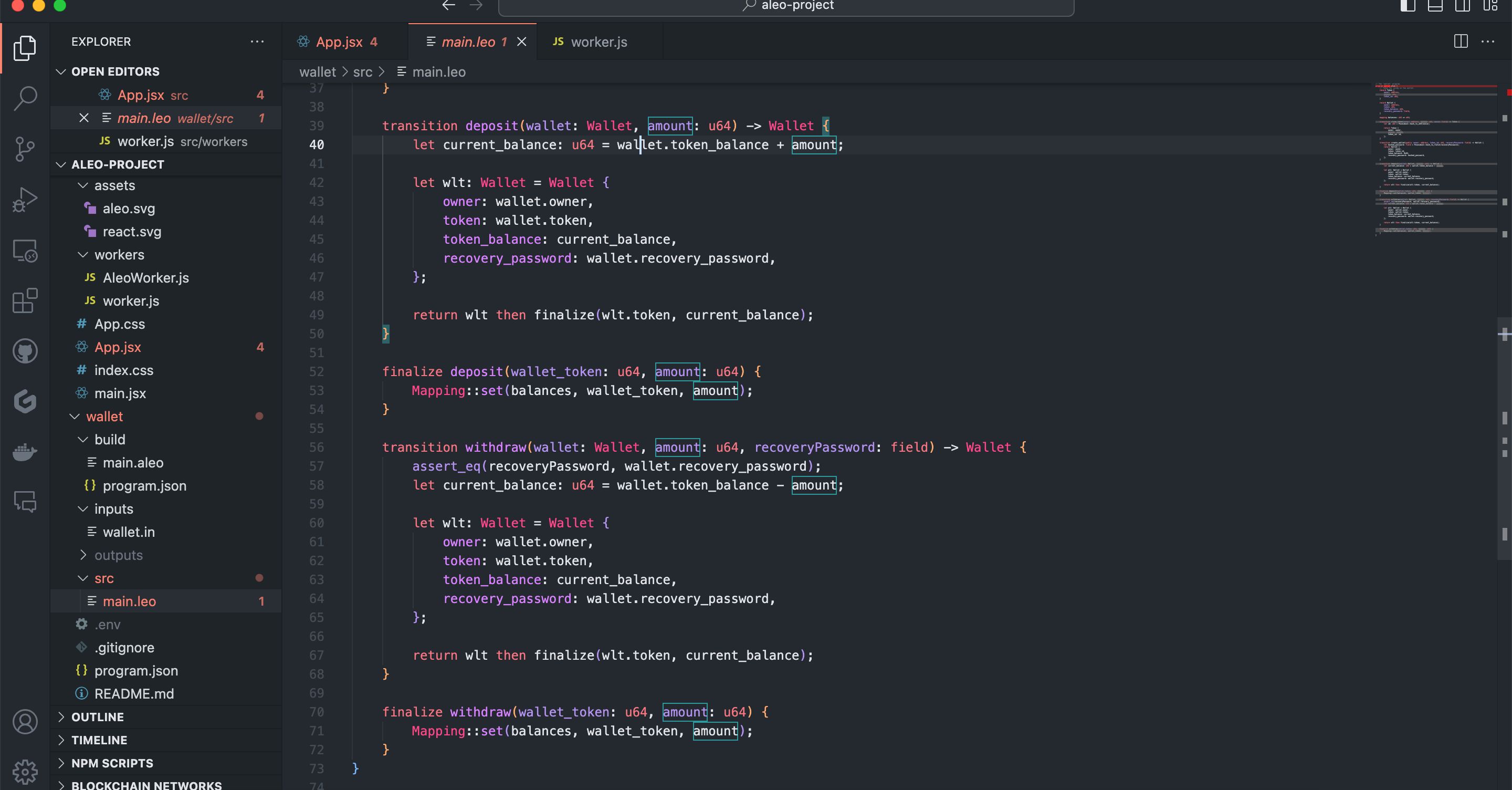Go forward with the navigation arrow
1512x790 pixels.
tap(476, 6)
